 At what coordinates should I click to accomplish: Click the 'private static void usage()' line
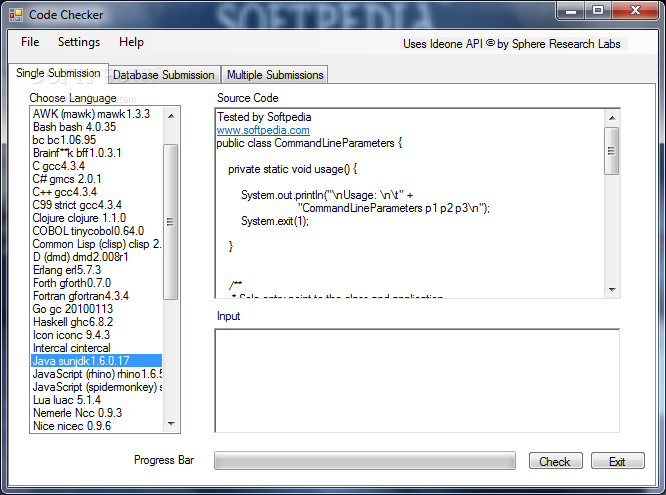[x=293, y=169]
